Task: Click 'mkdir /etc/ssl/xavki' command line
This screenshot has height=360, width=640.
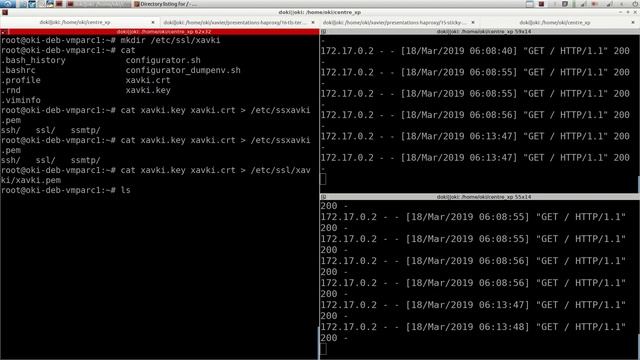Action: point(111,40)
